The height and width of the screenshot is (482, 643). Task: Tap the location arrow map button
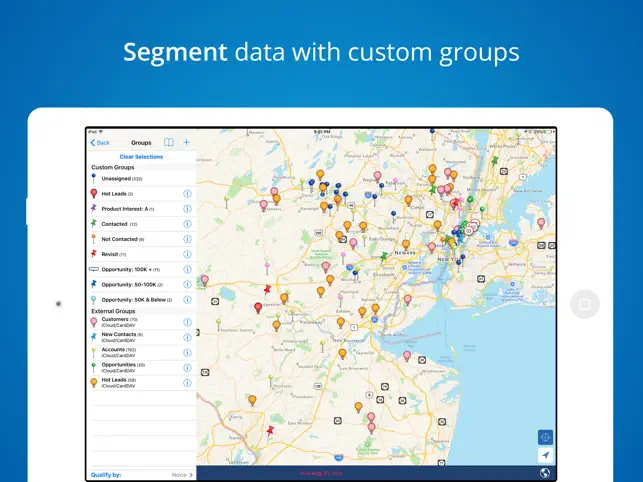pos(545,455)
